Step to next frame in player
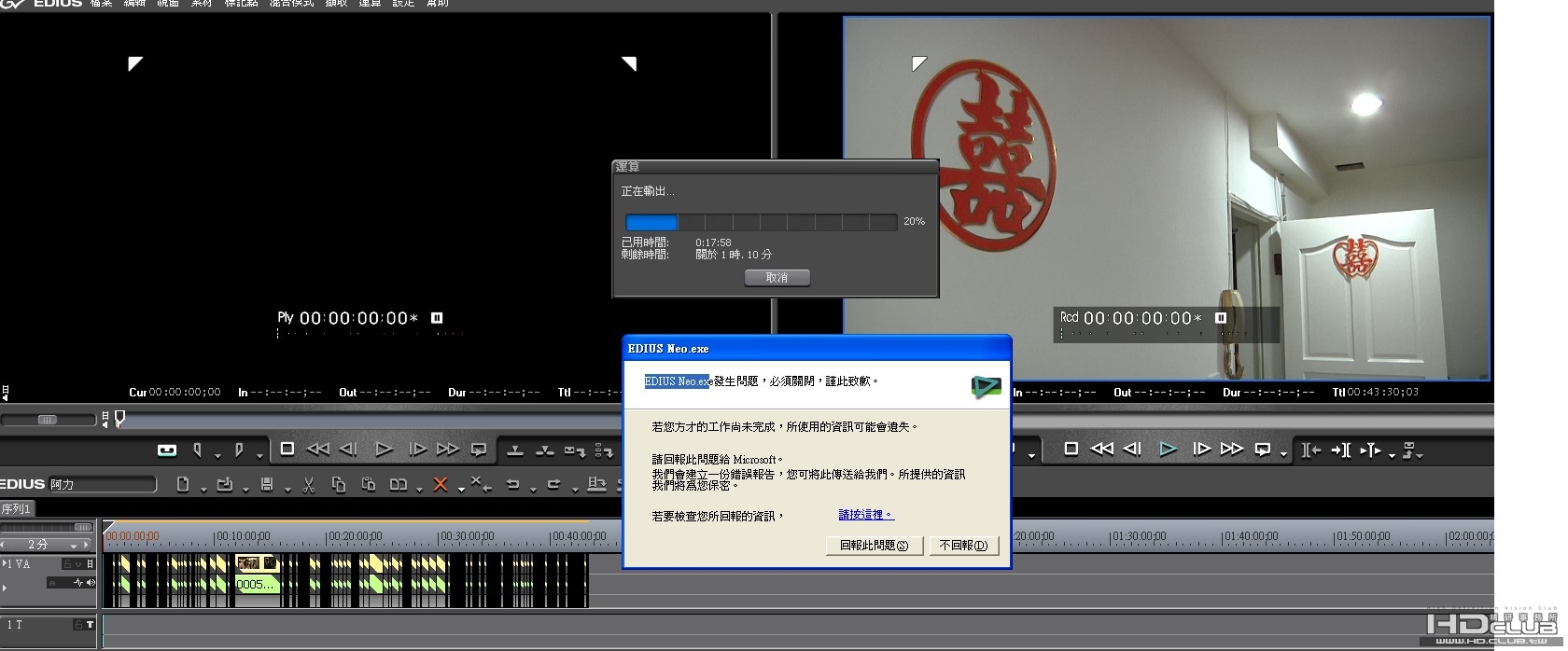 point(417,450)
